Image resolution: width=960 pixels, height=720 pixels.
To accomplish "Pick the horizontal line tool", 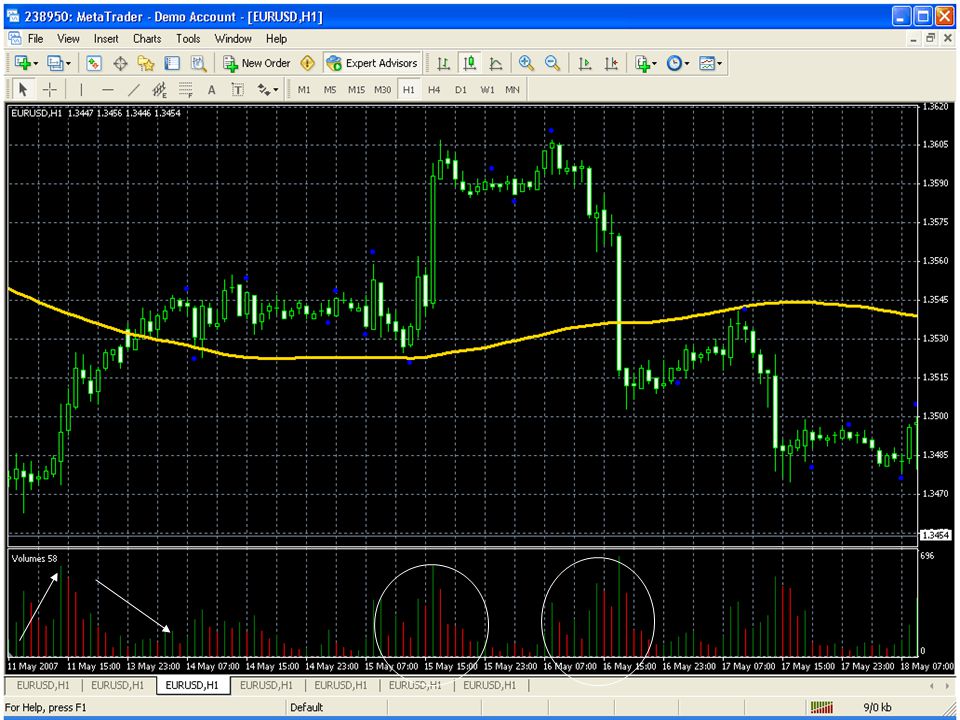I will pos(108,90).
